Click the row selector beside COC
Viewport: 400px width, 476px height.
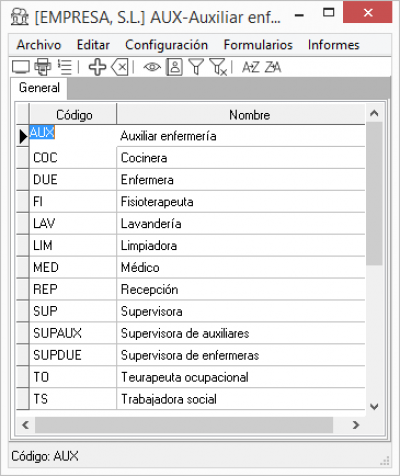coord(23,158)
